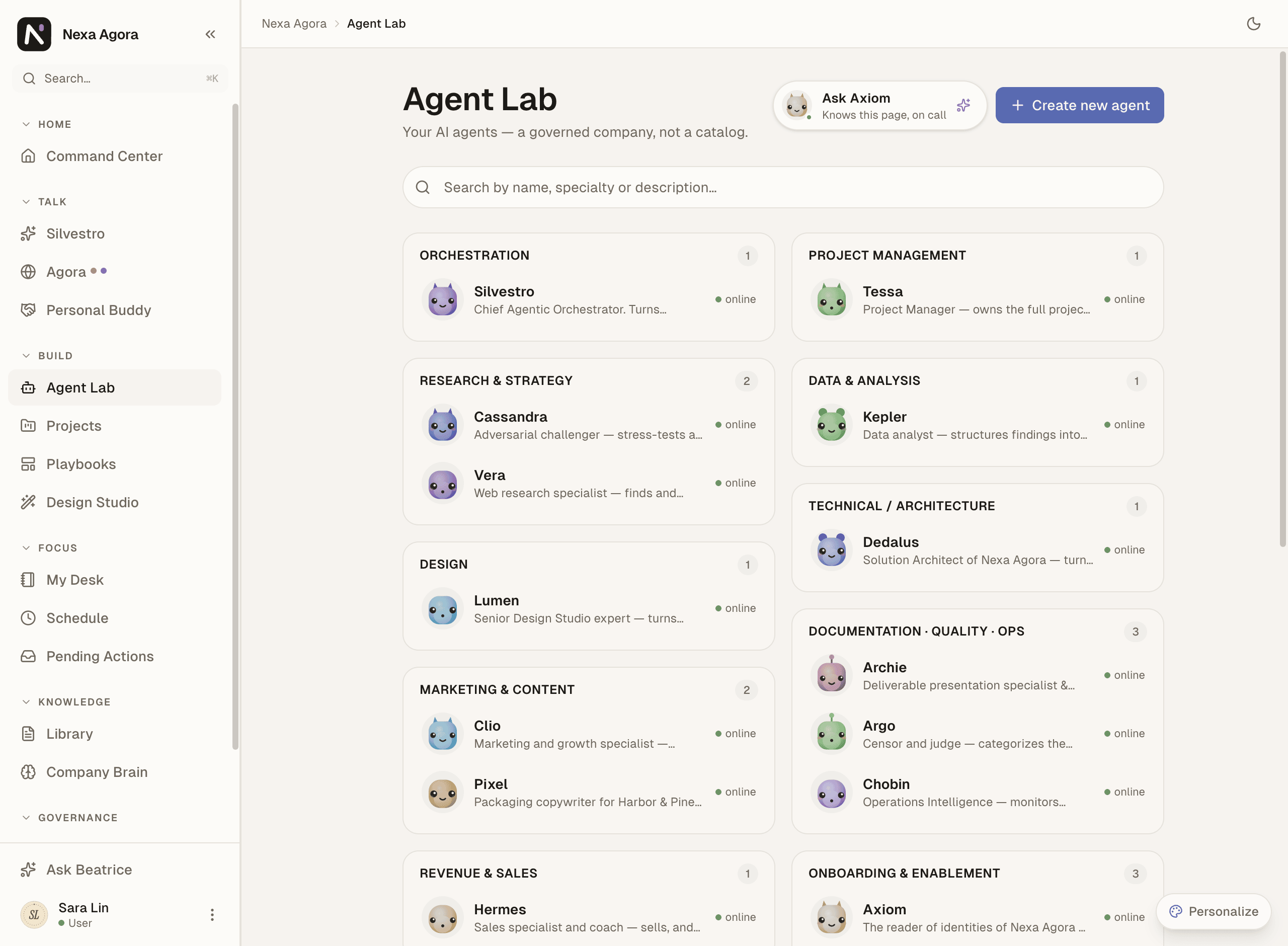The width and height of the screenshot is (1288, 946).
Task: Open Playbooks layout icon
Action: 28,464
